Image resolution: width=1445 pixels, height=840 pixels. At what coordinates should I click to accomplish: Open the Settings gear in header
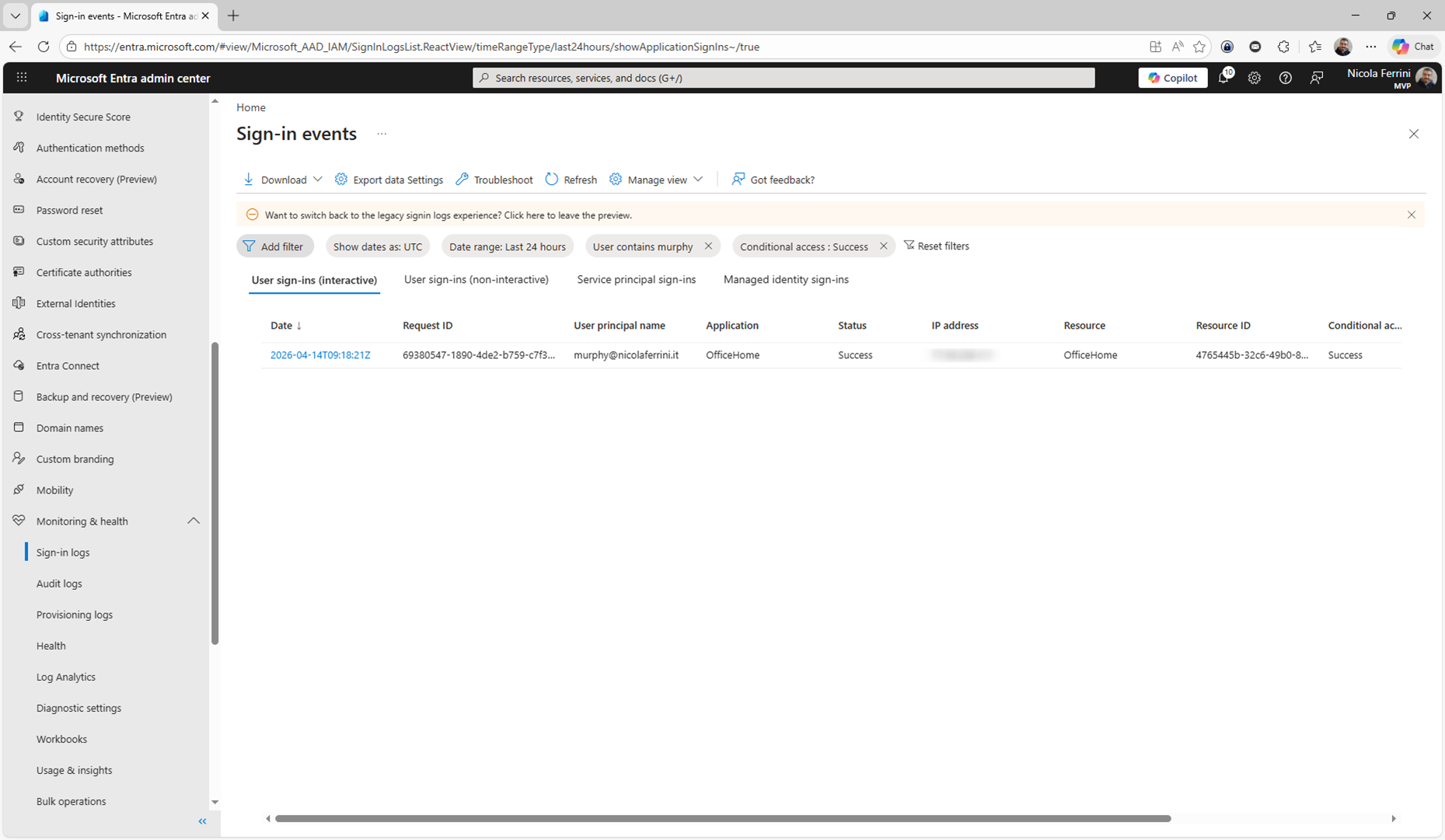click(1254, 78)
